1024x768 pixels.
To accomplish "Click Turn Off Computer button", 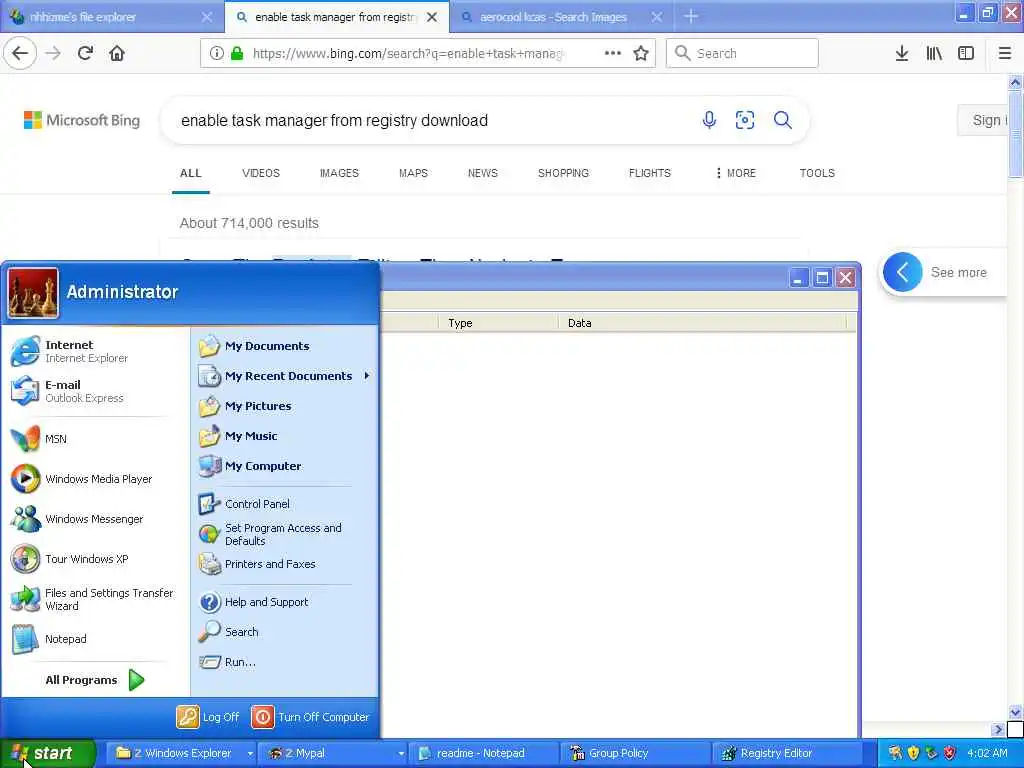I will [311, 717].
